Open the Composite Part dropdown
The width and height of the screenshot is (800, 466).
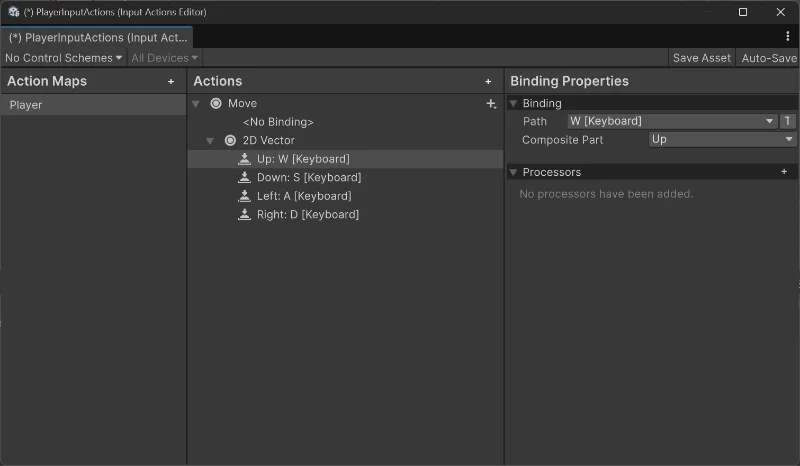(x=721, y=140)
